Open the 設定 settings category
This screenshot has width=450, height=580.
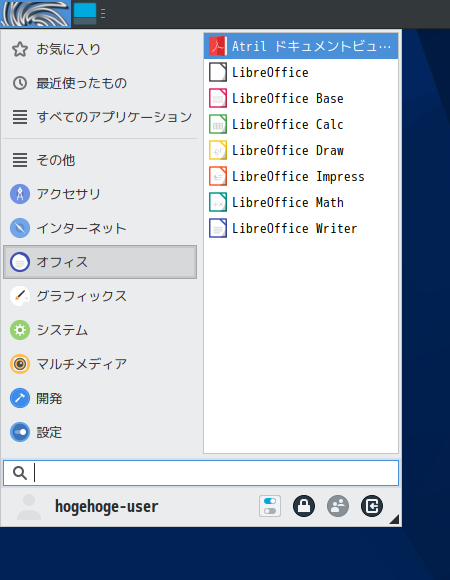coord(100,432)
